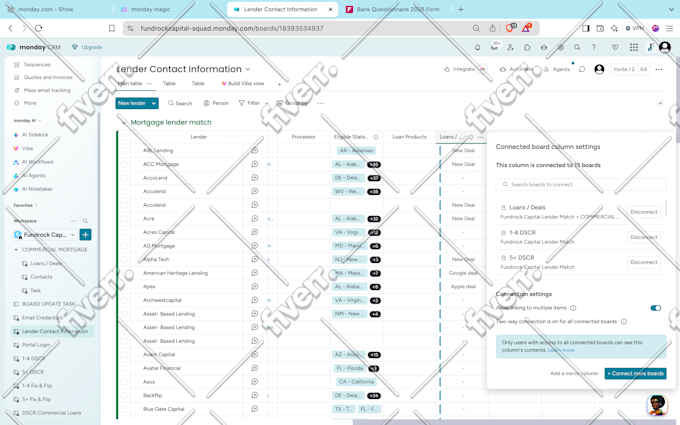Check the Archwestcapital row checkbox
The image size is (680, 425).
(x=124, y=300)
